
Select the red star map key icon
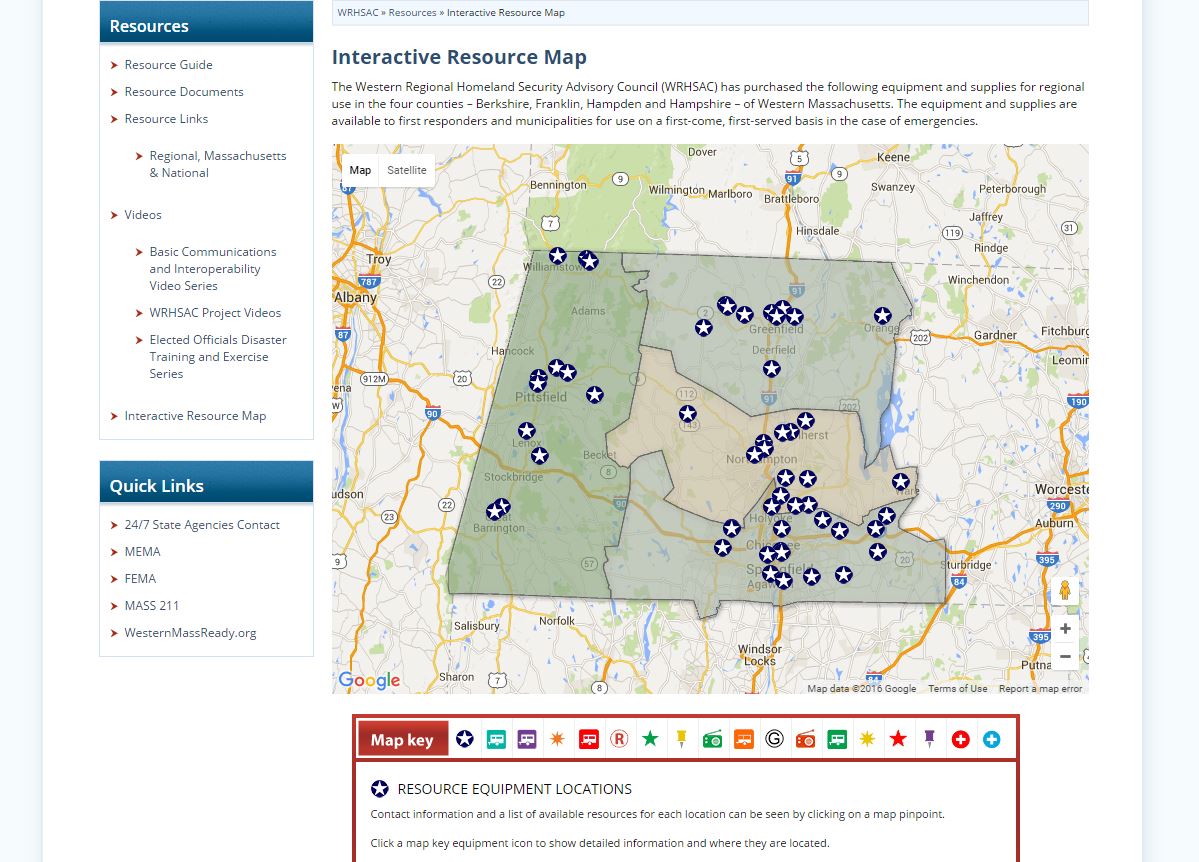pyautogui.click(x=898, y=738)
